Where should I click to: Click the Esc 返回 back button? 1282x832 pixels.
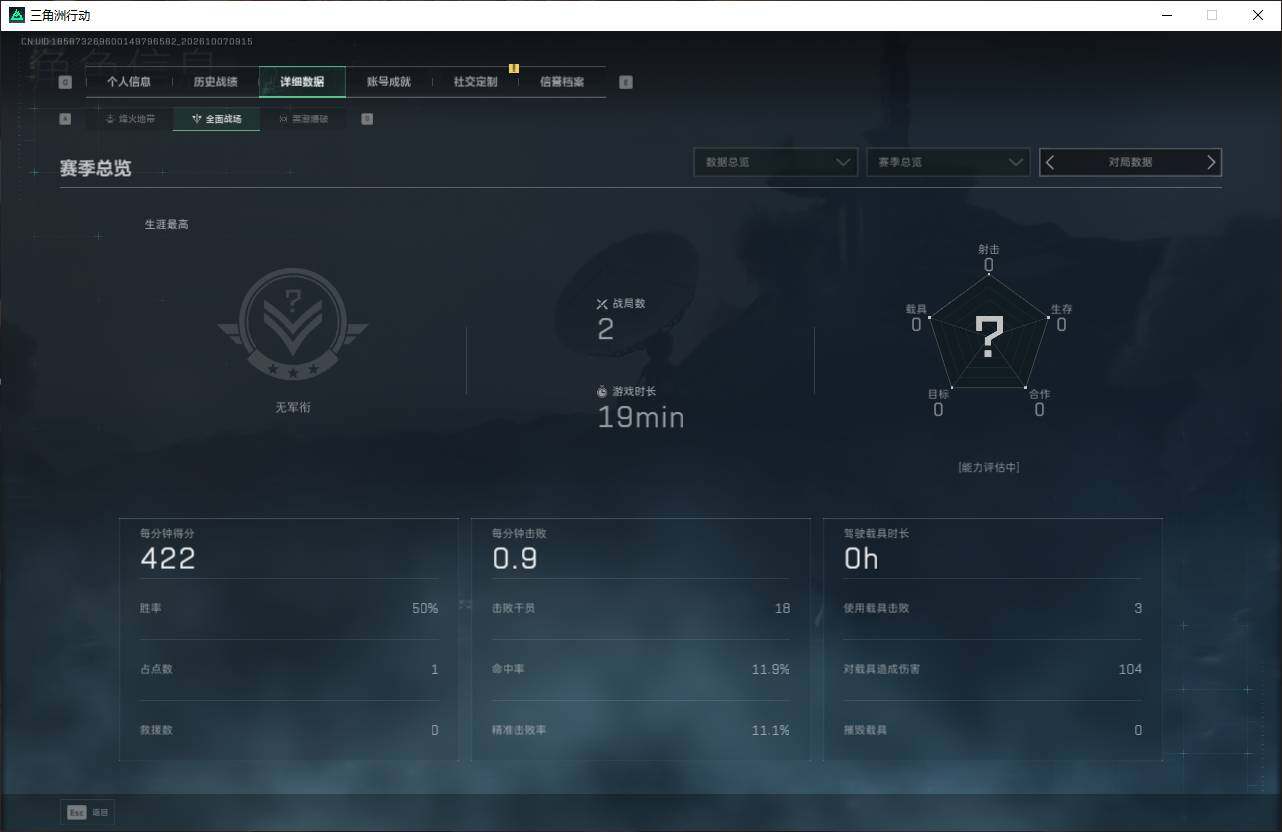click(88, 812)
